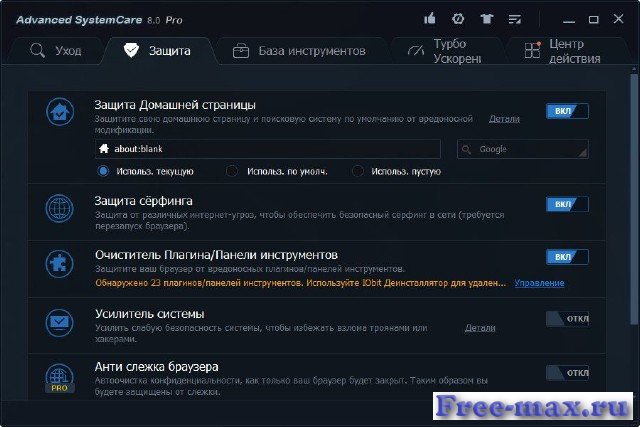Select Использ. пустую radio button
This screenshot has height=427, width=640.
358,171
